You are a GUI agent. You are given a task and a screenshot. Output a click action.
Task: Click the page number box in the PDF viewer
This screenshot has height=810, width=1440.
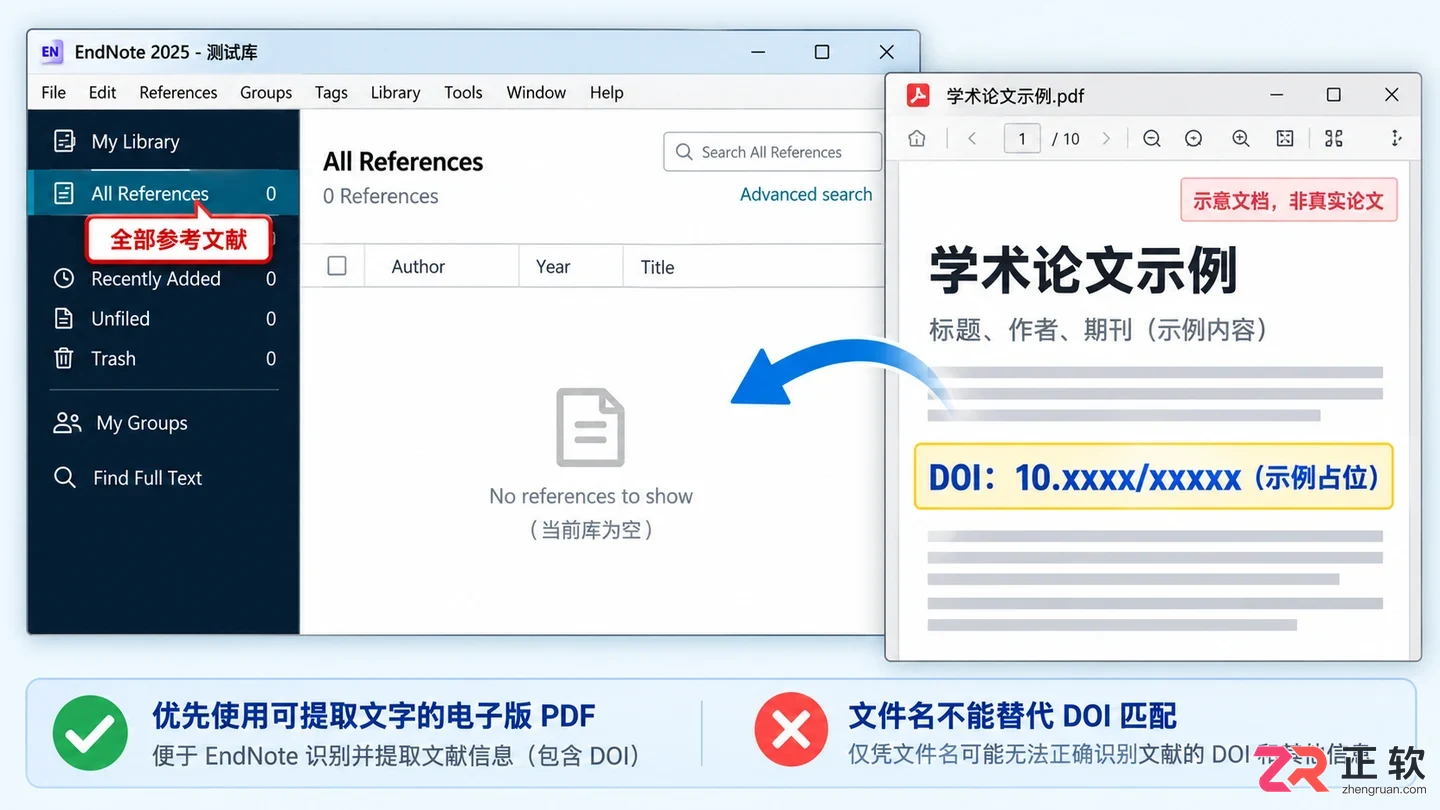point(1022,139)
